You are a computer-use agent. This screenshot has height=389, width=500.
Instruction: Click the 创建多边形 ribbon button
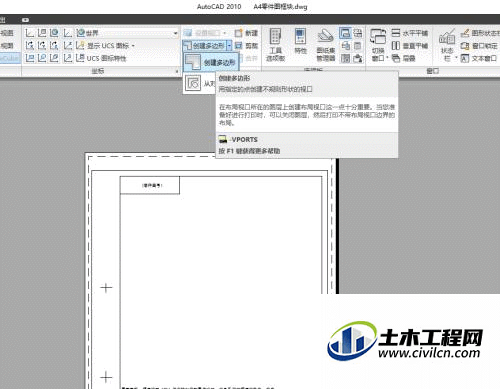(205, 46)
